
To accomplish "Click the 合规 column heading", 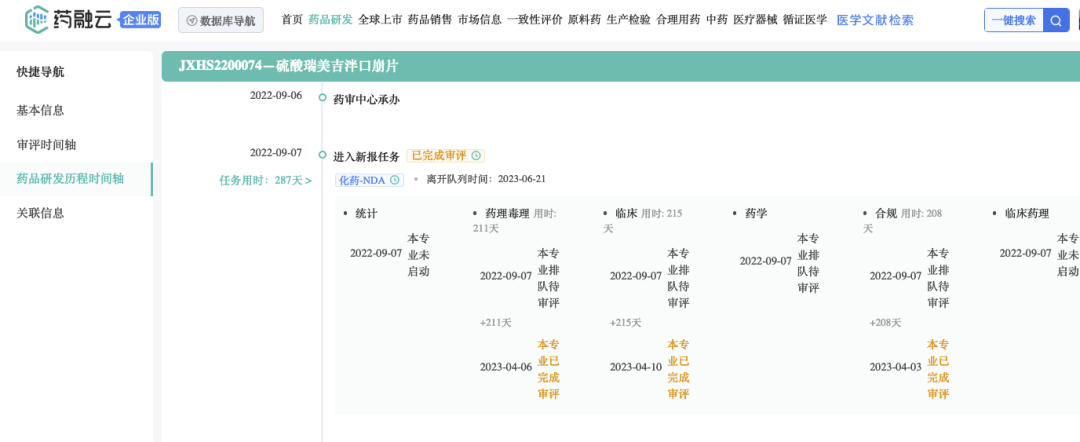I will tap(886, 213).
